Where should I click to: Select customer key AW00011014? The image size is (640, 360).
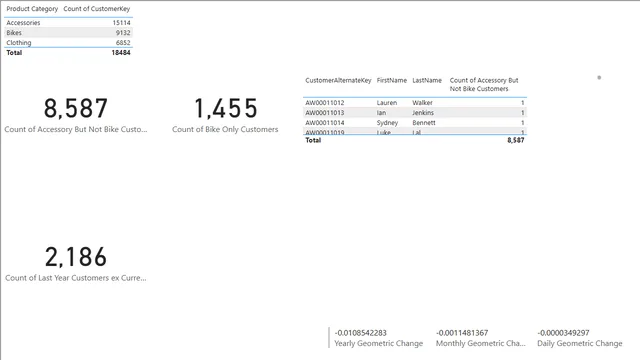325,123
